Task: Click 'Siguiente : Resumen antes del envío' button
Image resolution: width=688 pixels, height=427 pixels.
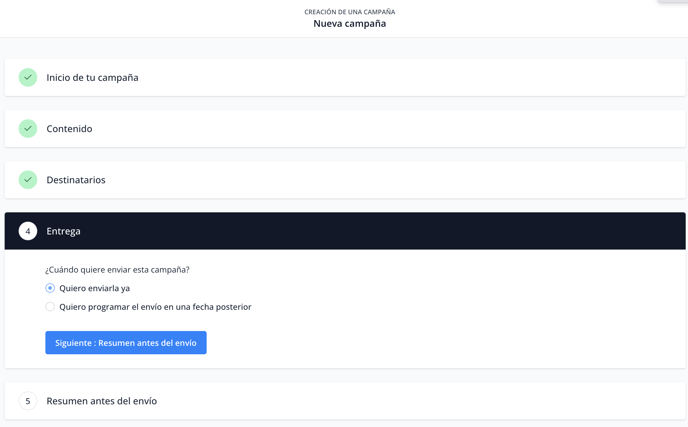Action: (126, 343)
